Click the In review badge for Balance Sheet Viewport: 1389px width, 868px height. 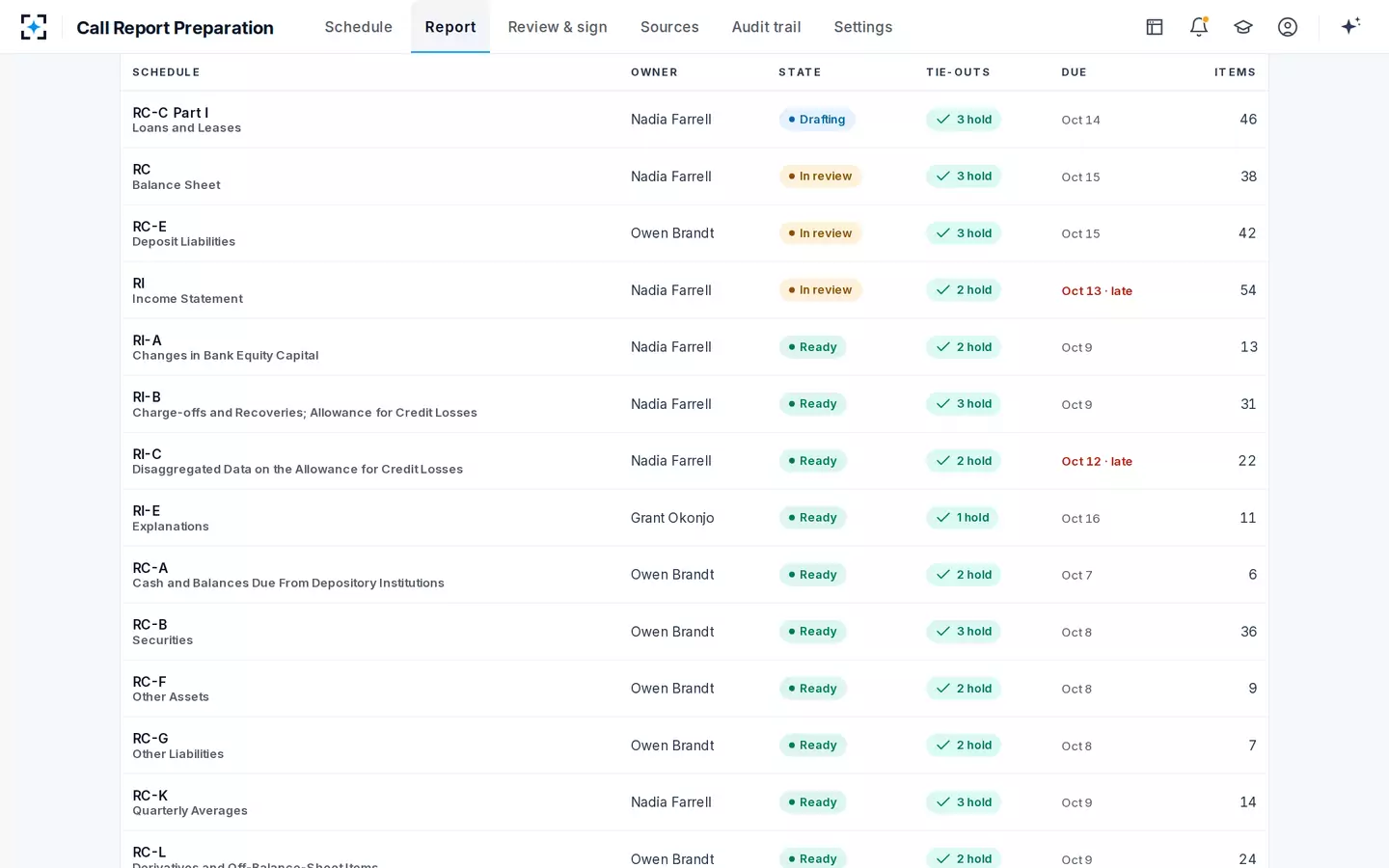(x=820, y=176)
